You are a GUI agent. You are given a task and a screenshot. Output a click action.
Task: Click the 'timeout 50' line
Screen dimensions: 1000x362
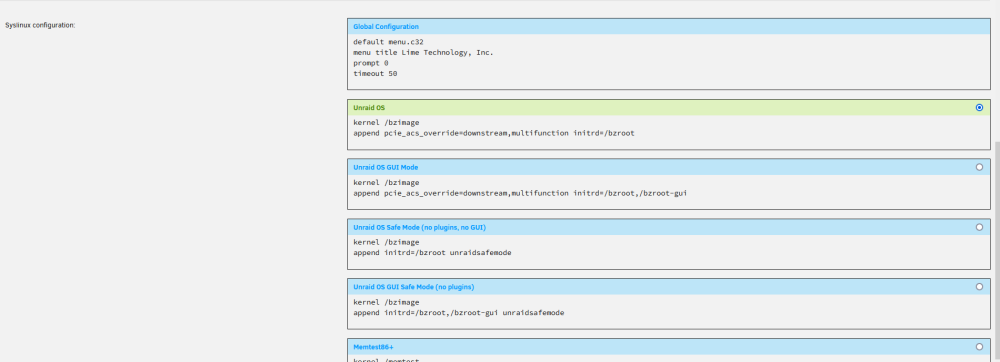click(x=376, y=73)
